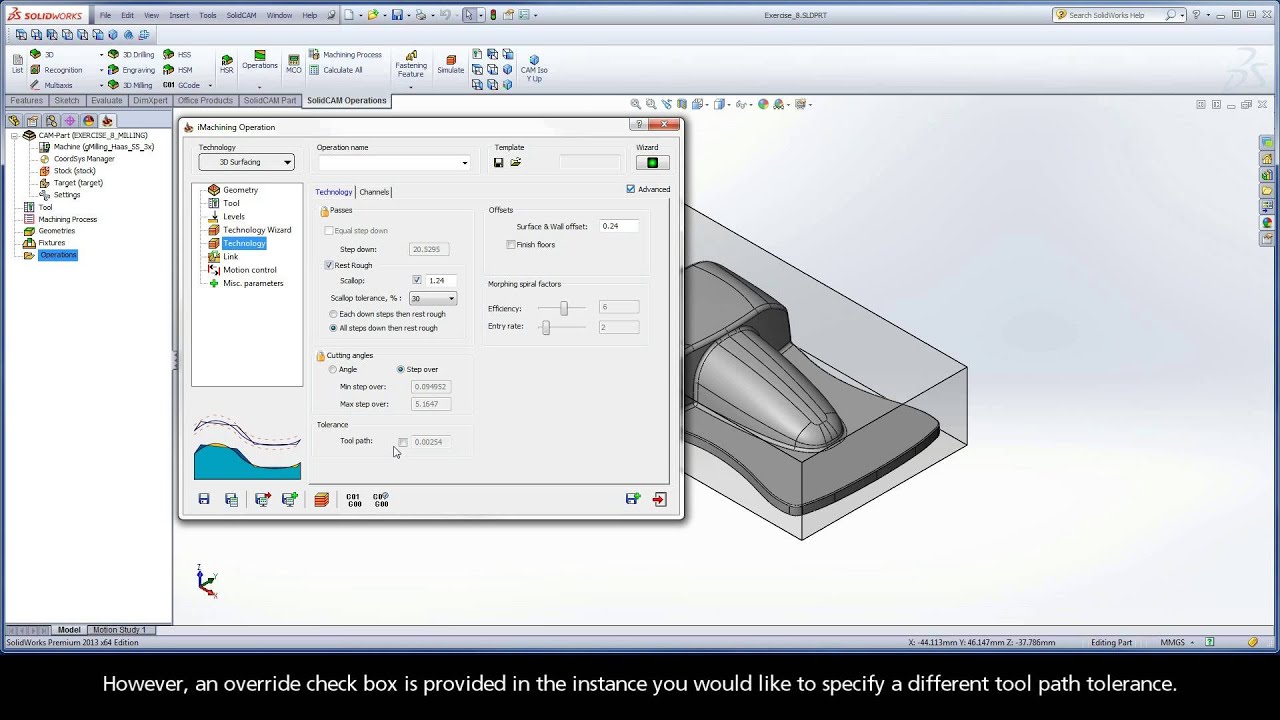Open the Tool page icon
Screen dimensions: 1280x720
(214, 203)
